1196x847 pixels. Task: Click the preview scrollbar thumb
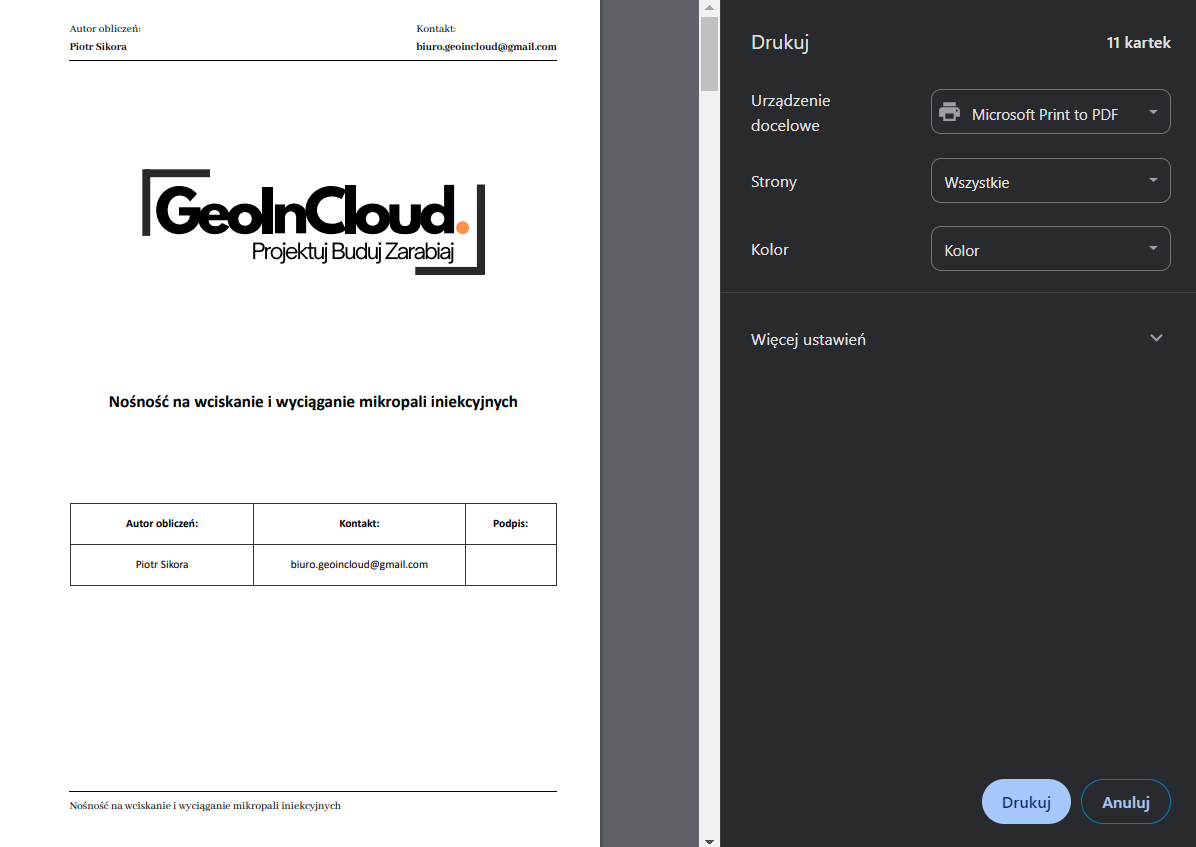click(x=709, y=54)
